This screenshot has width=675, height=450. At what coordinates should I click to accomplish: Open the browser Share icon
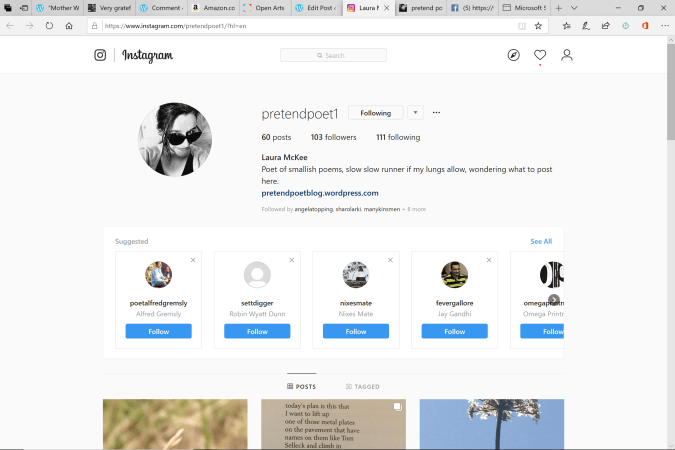click(606, 26)
